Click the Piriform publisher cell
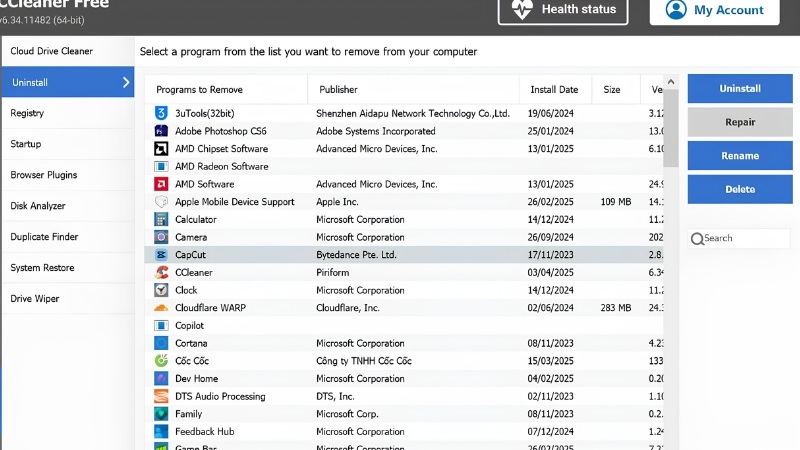800x450 pixels. tap(333, 272)
